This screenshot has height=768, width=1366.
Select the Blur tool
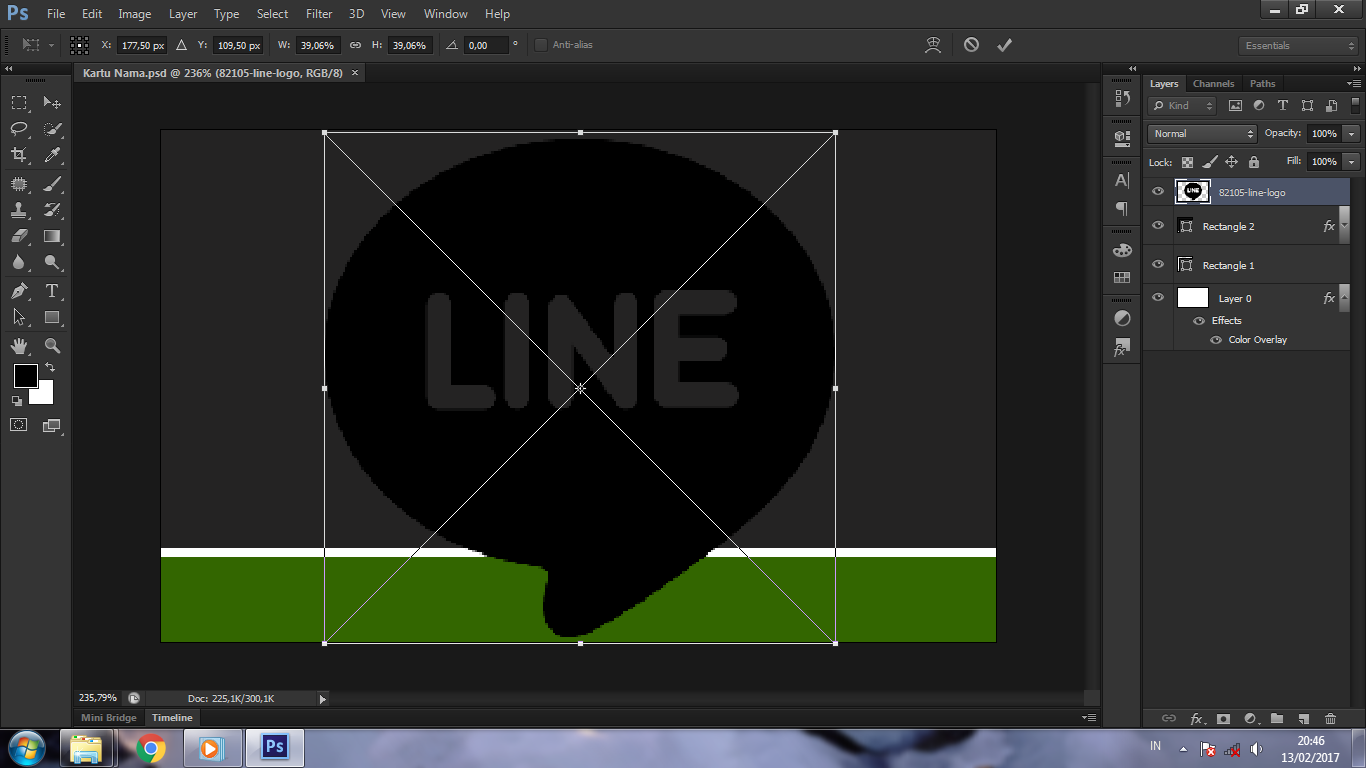19,262
